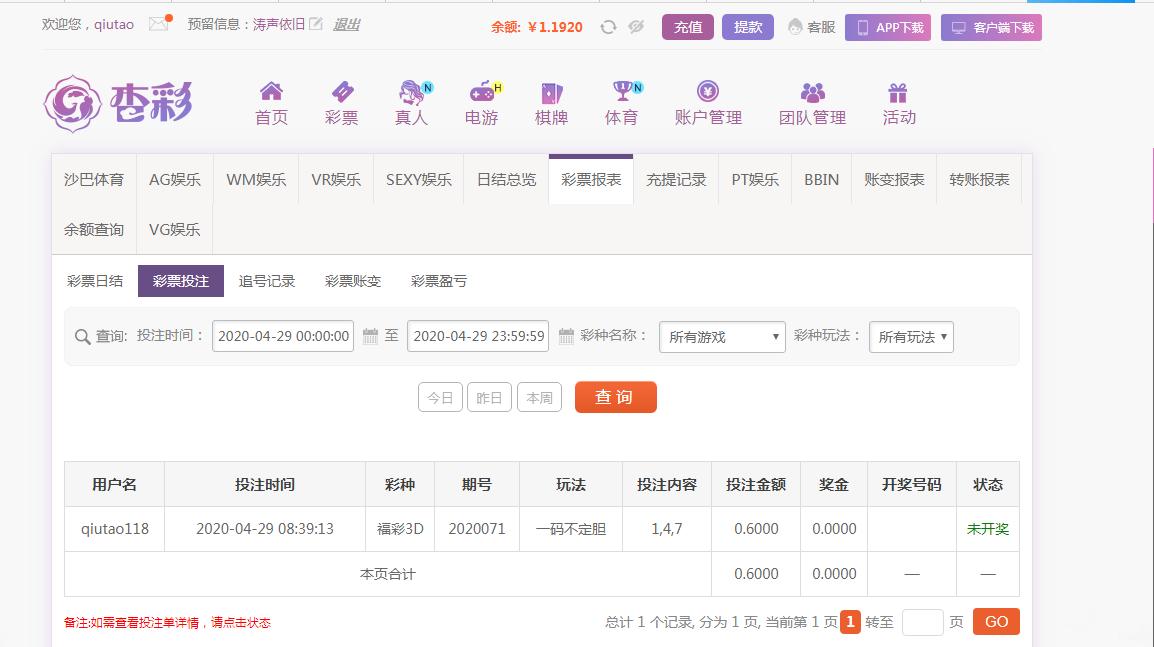
Task: Click page number 1 in pagination
Action: click(850, 622)
